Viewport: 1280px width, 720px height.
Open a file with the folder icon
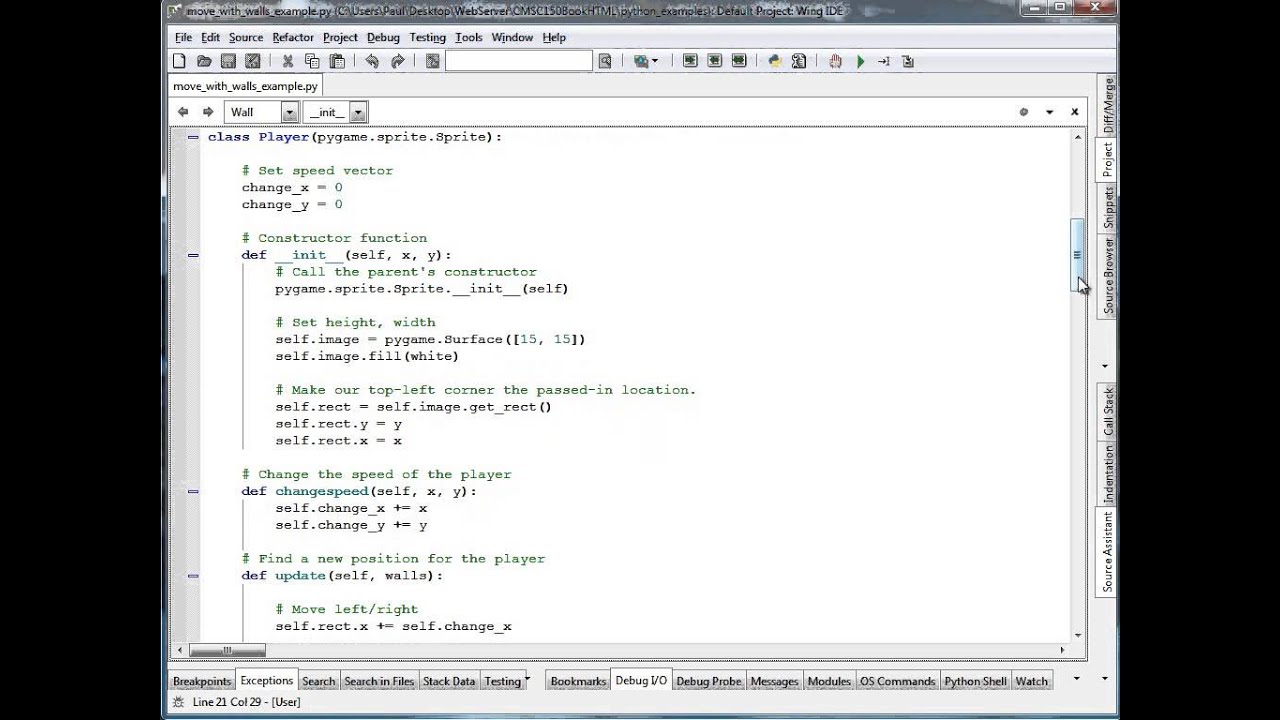point(204,61)
